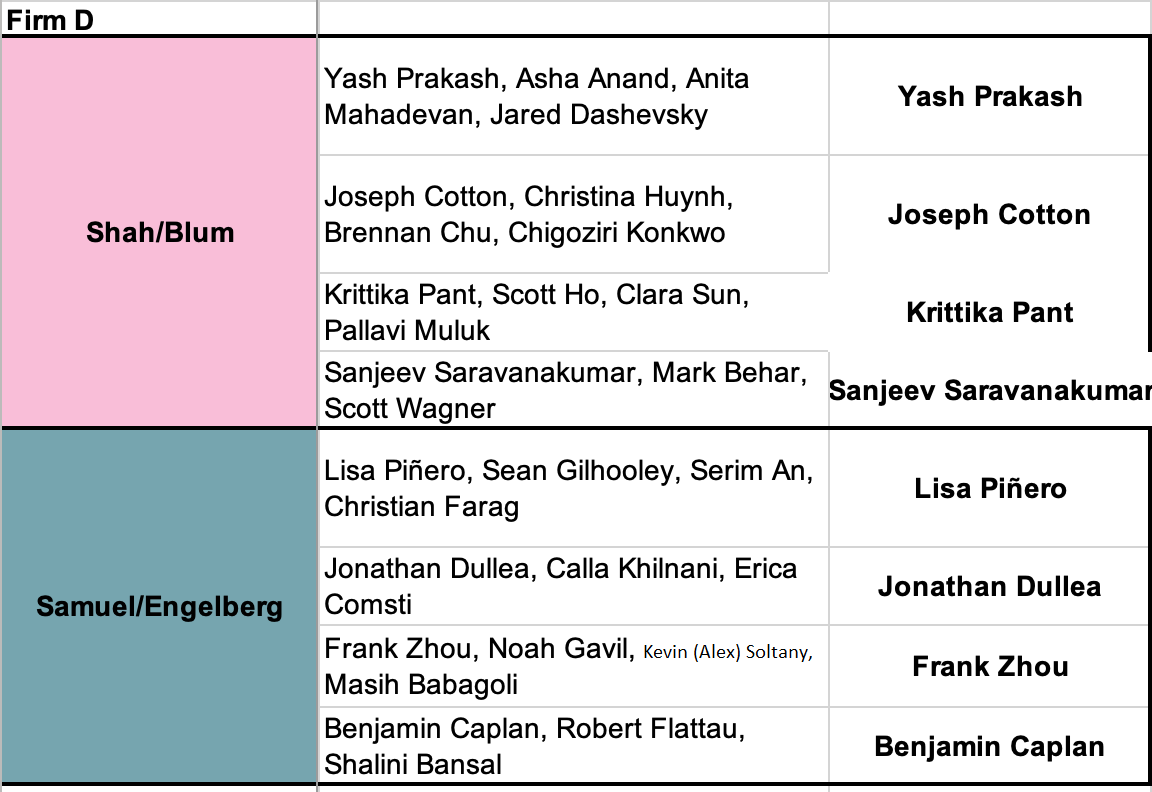Viewport: 1152px width, 792px height.
Task: Click the pink Shah/Blum merged cell
Action: coord(159,232)
